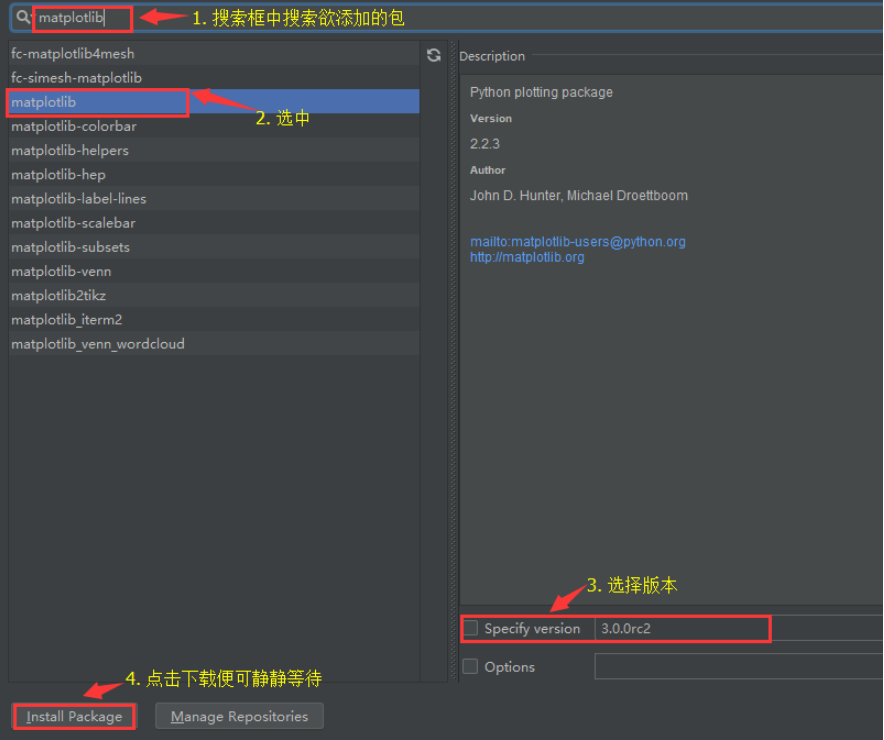884x740 pixels.
Task: Select matplotlib-subsets package
Action: (214, 247)
